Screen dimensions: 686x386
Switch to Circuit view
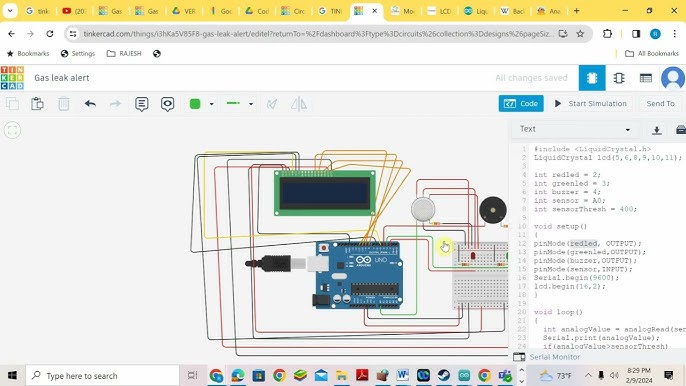[x=592, y=78]
